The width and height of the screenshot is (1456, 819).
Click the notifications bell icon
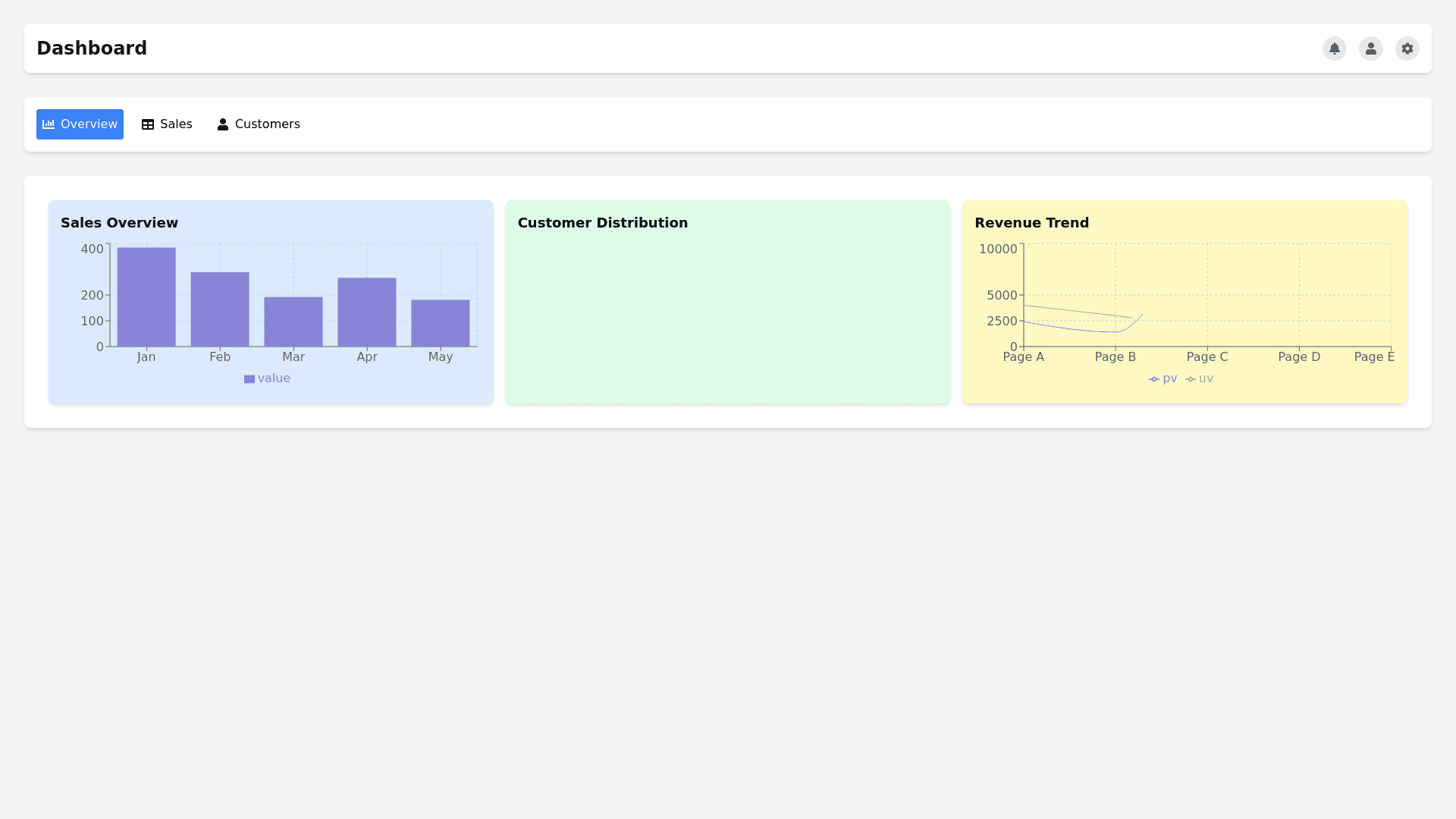point(1334,49)
